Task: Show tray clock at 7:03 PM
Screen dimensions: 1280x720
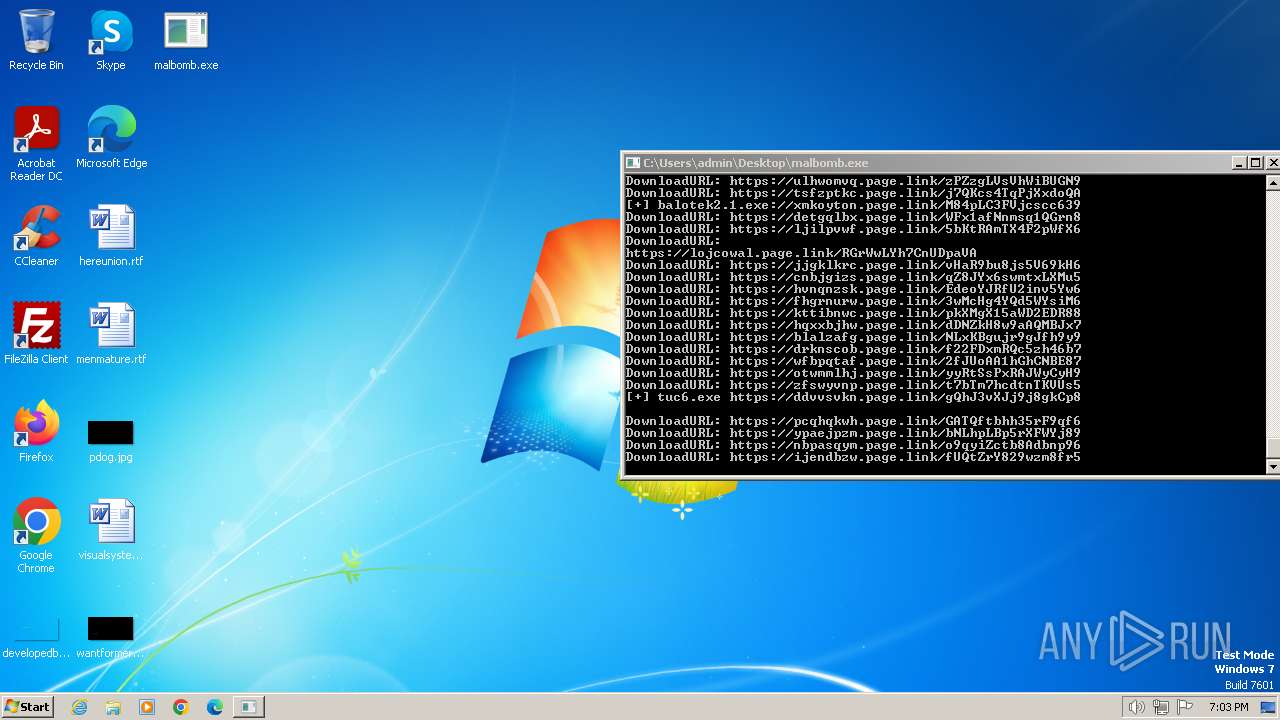Action: click(1228, 707)
